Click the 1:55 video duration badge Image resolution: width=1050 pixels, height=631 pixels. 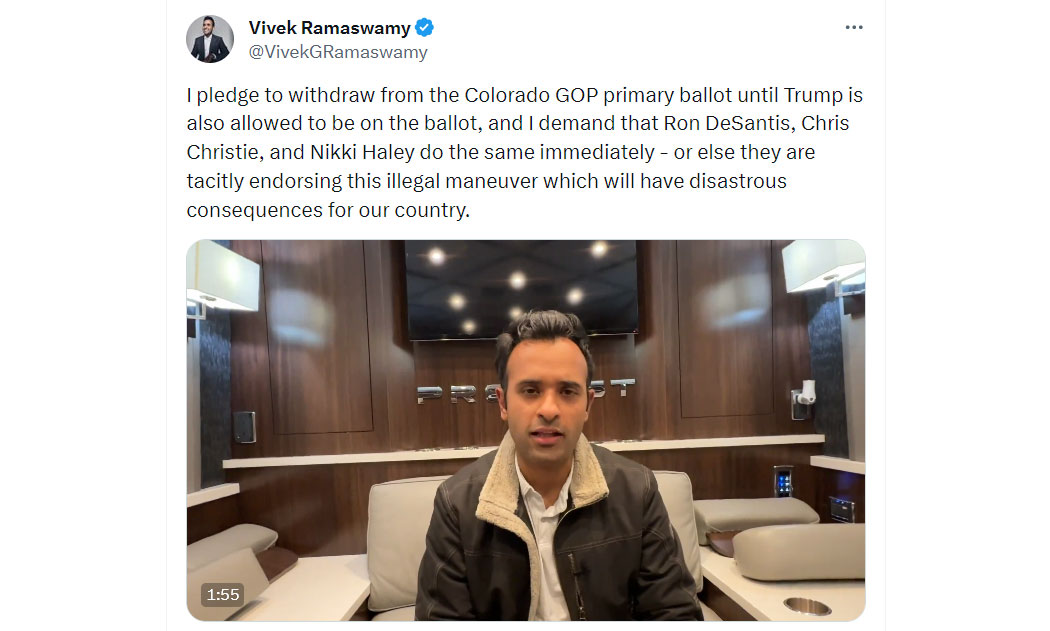(x=222, y=595)
